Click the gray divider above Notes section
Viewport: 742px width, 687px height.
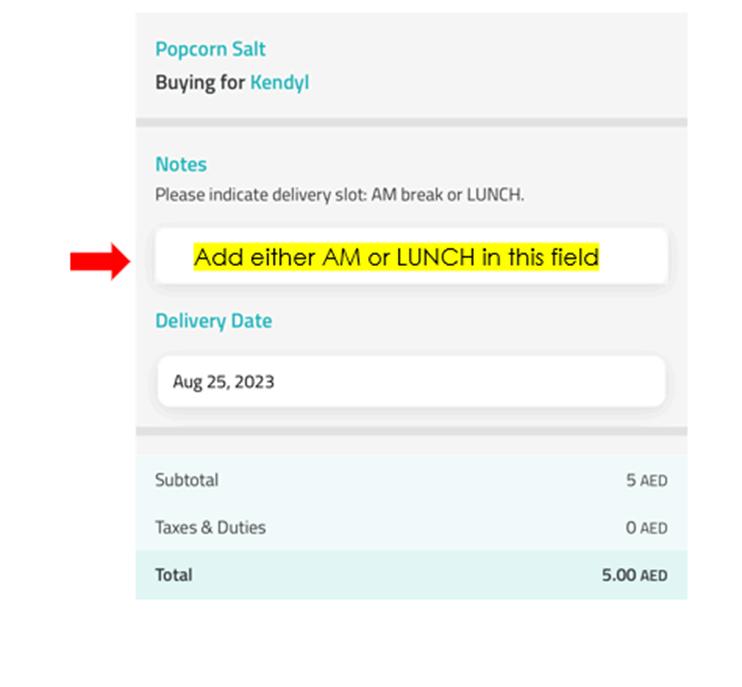click(x=411, y=122)
